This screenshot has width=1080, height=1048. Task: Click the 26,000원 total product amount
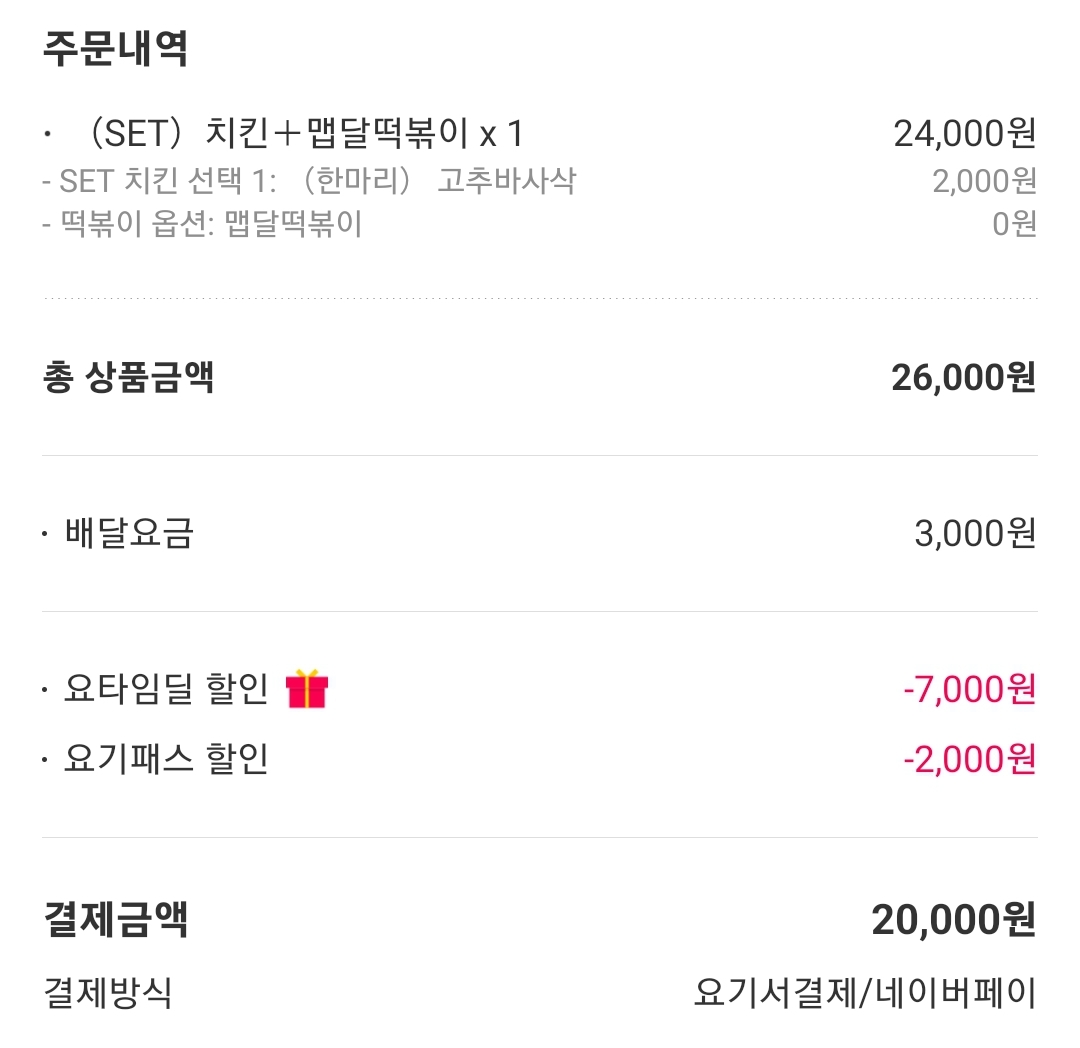pos(963,378)
